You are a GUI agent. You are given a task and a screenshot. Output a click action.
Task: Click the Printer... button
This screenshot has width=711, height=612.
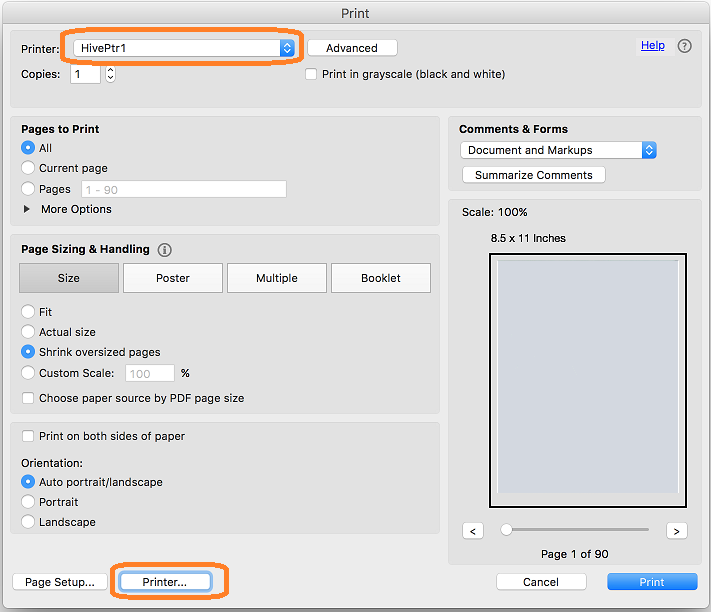[165, 582]
